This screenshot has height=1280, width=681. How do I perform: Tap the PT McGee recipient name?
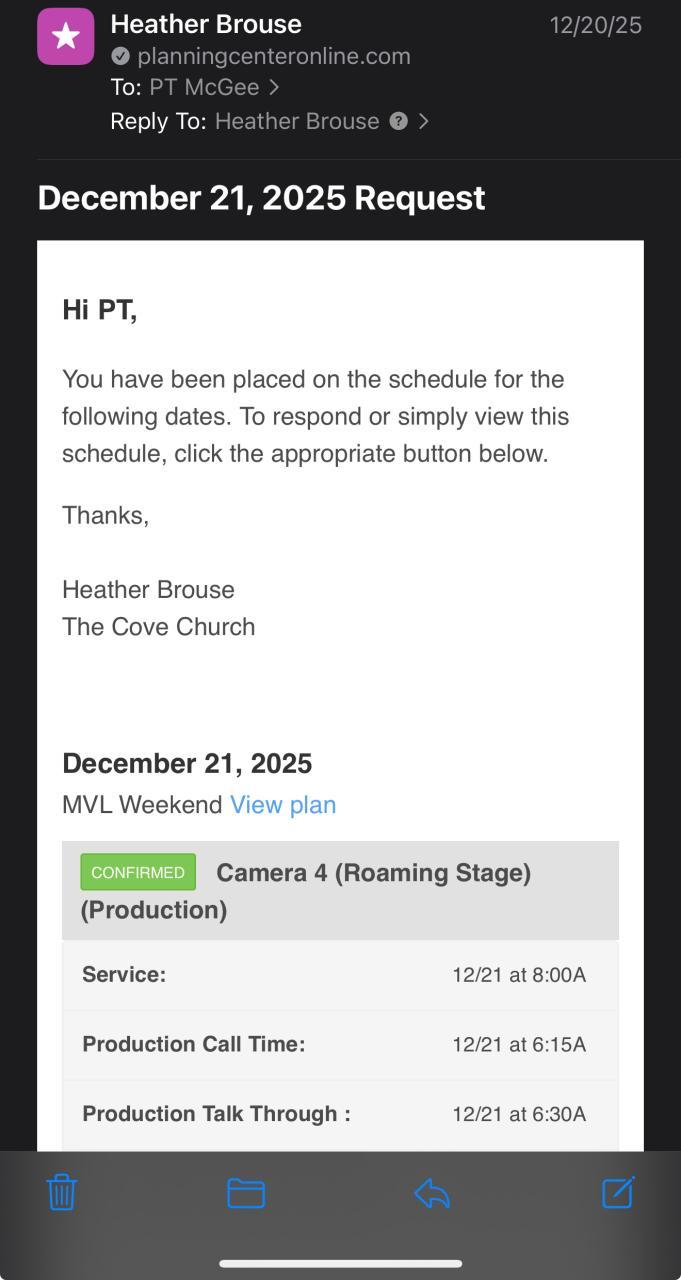pos(204,88)
